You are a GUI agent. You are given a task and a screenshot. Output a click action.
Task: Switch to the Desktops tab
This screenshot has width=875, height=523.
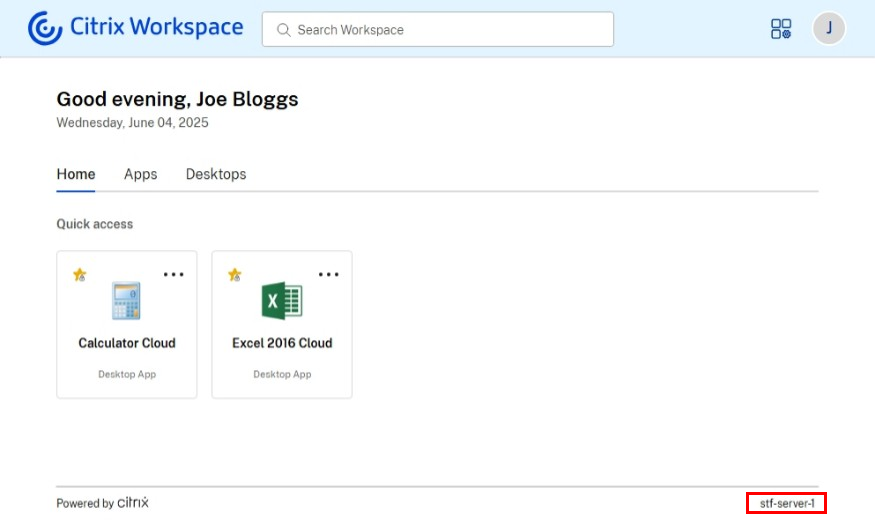pyautogui.click(x=216, y=174)
